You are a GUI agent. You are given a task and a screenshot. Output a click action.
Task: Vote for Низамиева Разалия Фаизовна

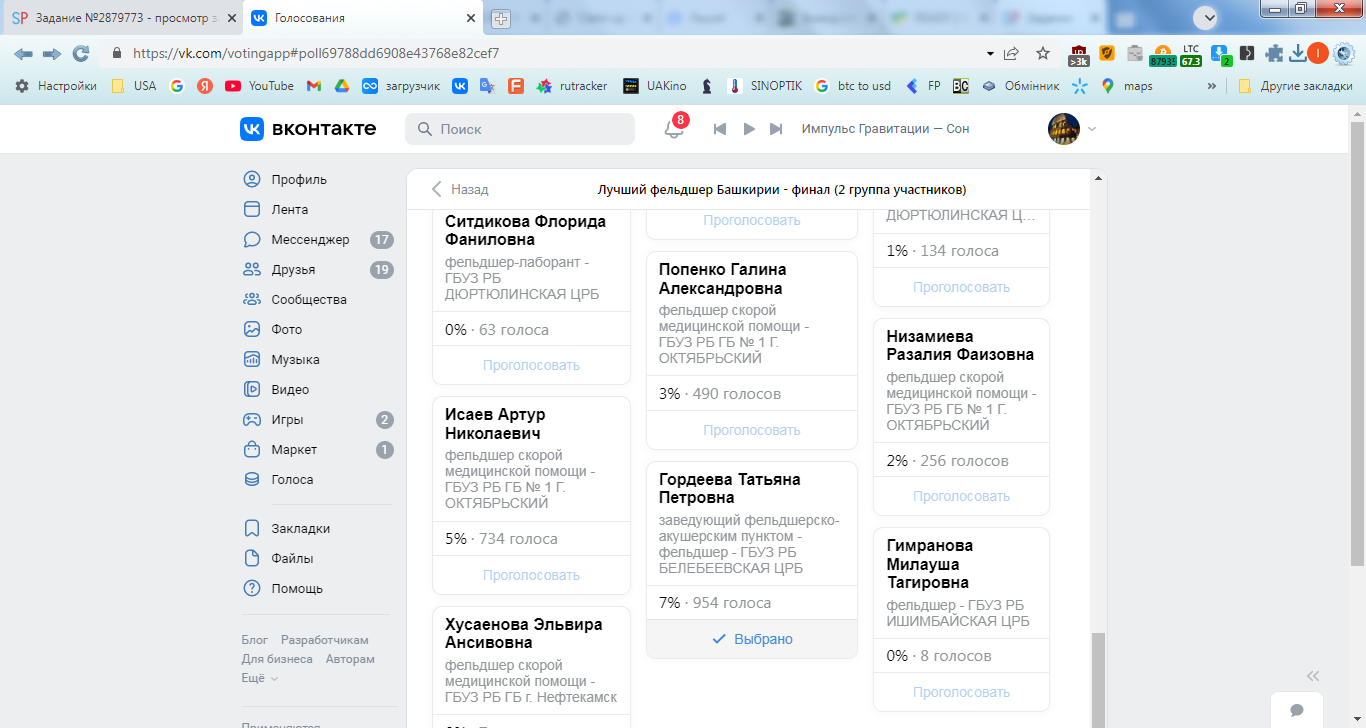[x=961, y=496]
